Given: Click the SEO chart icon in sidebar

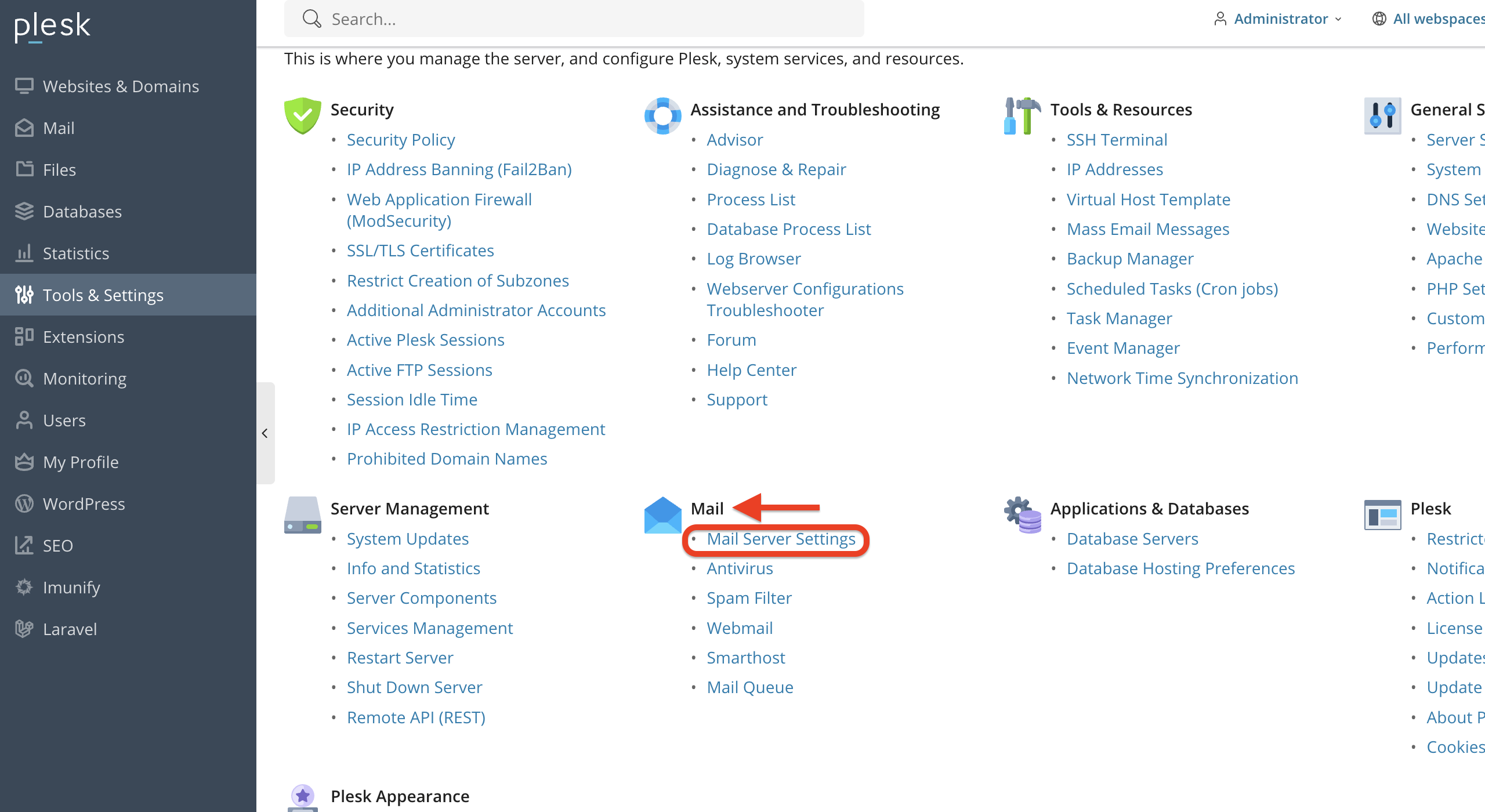Looking at the screenshot, I should (24, 545).
